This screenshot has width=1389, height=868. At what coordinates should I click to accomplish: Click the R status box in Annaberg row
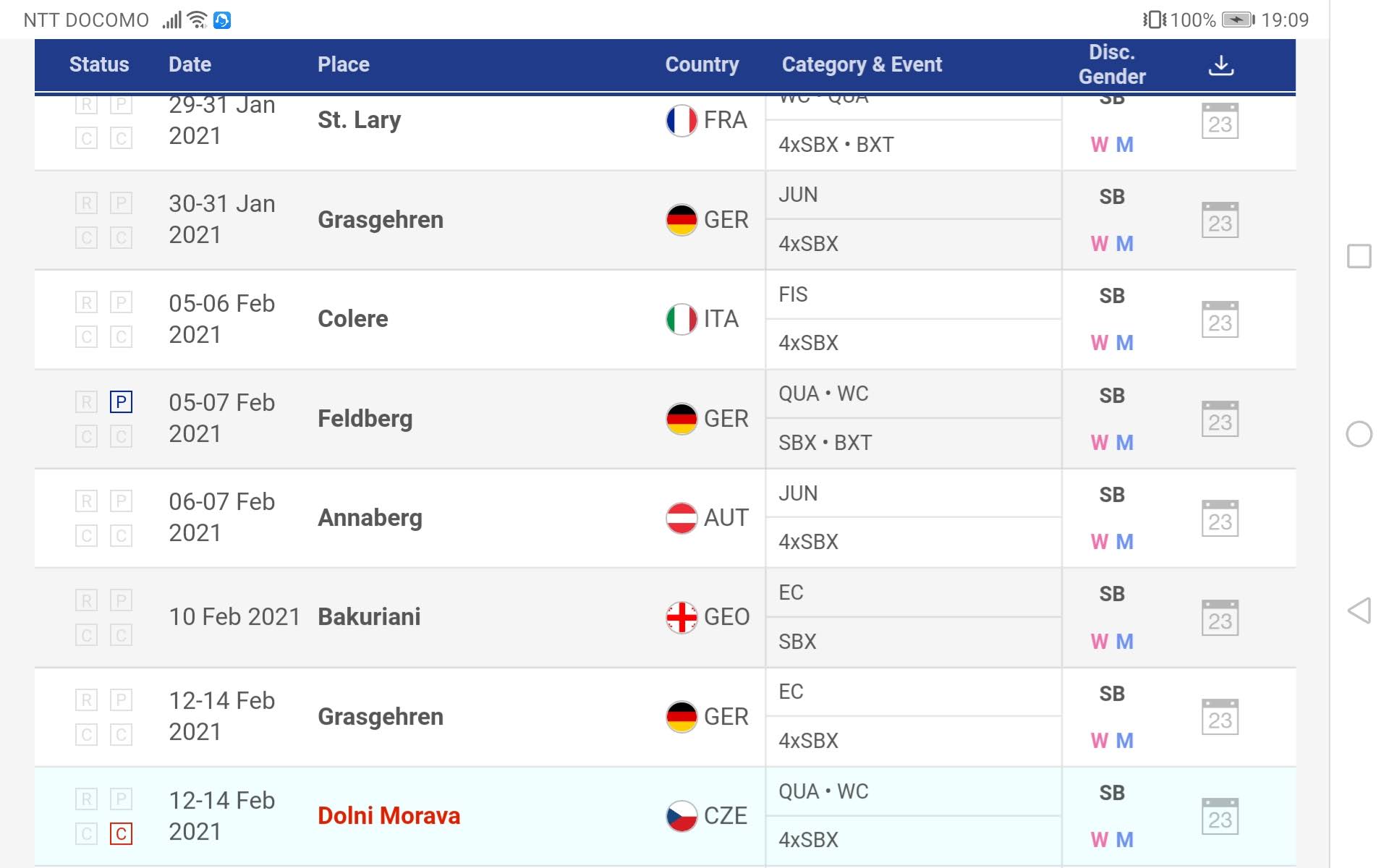(x=86, y=501)
